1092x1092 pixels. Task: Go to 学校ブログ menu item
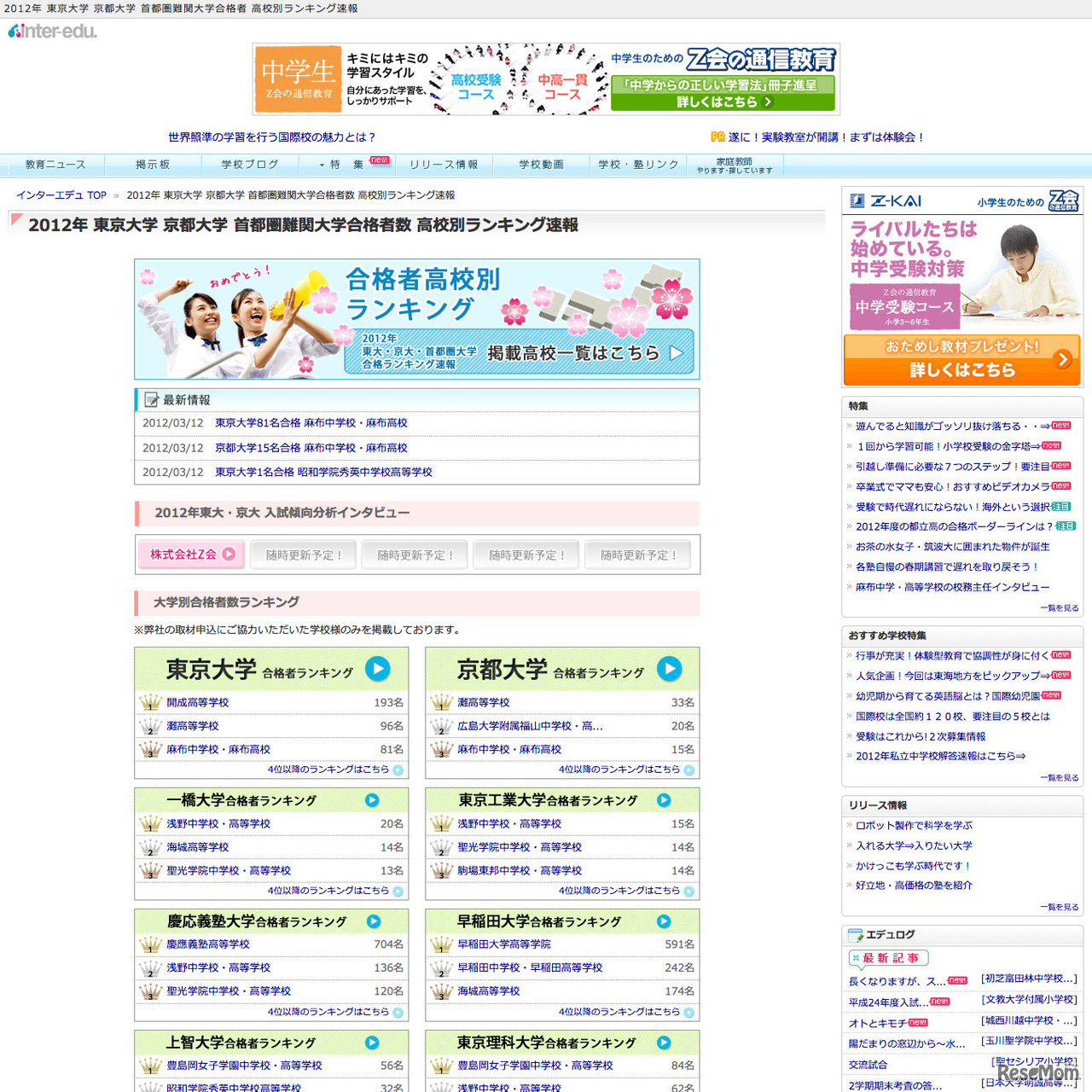[250, 165]
